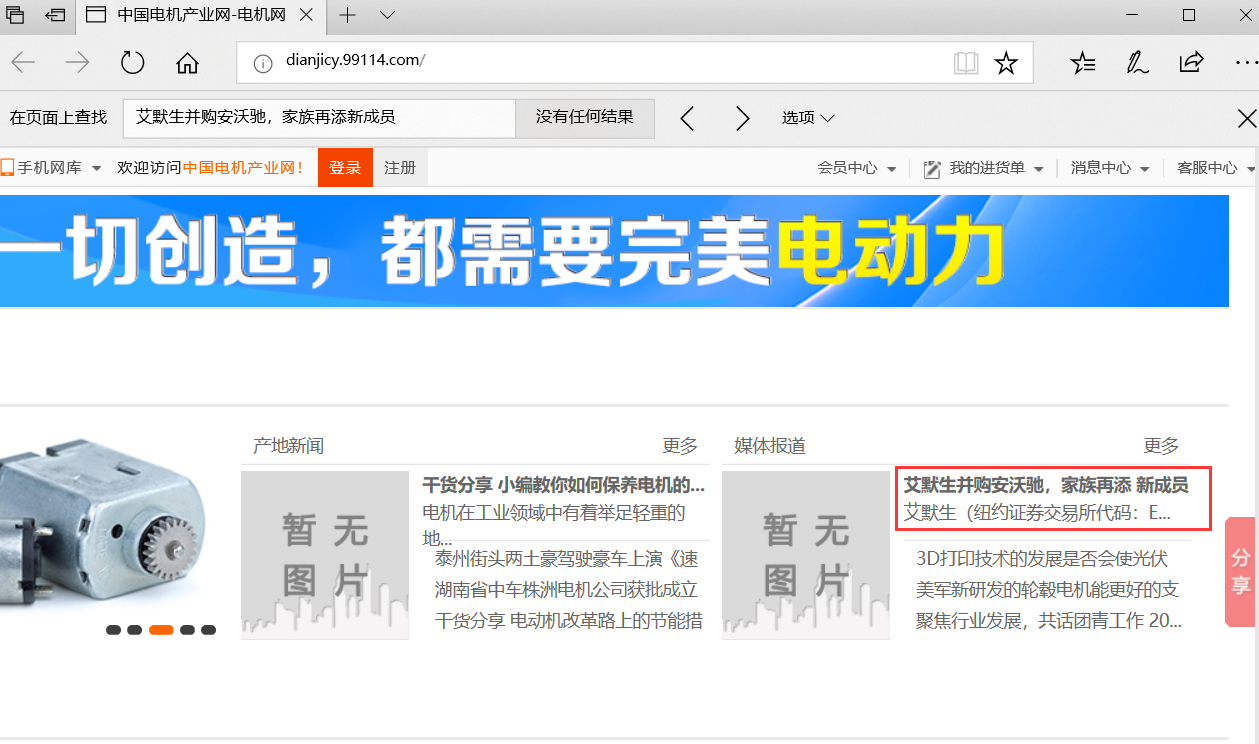Open article 3D打印技术的发展是否会使光伏

click(1042, 559)
